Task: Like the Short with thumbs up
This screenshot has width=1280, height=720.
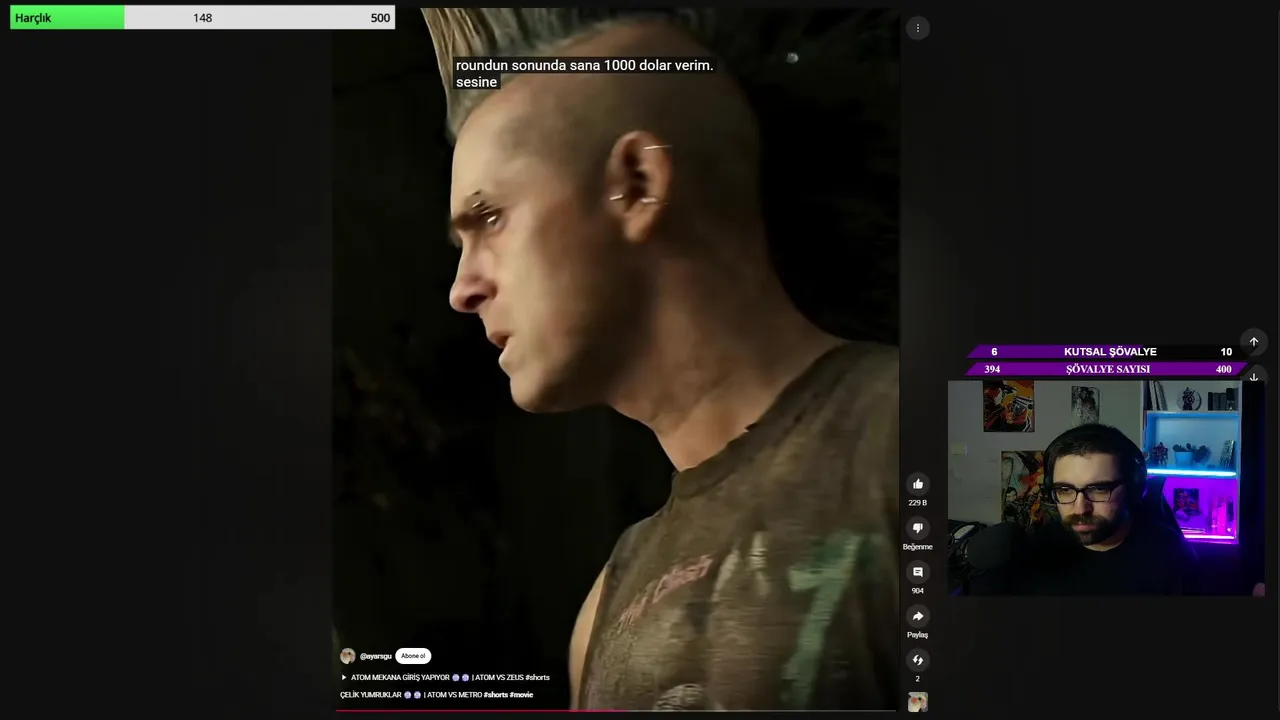Action: coord(917,484)
